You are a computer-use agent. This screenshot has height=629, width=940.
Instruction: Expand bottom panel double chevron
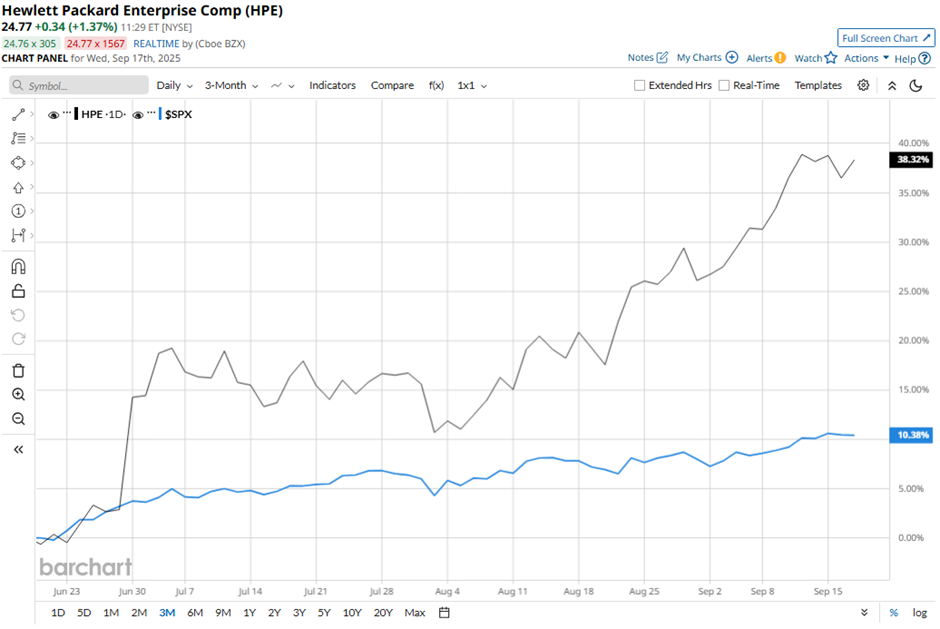864,613
